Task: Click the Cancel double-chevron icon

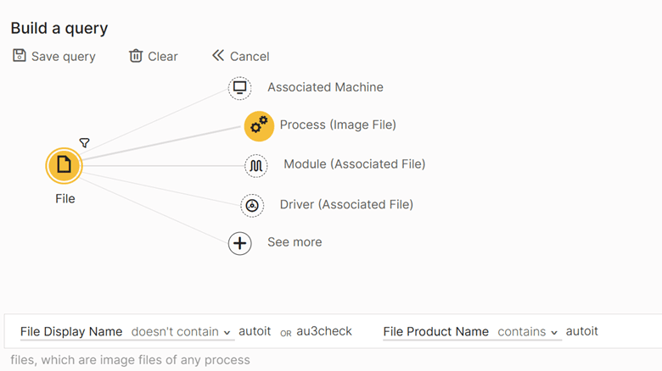Action: [x=218, y=55]
